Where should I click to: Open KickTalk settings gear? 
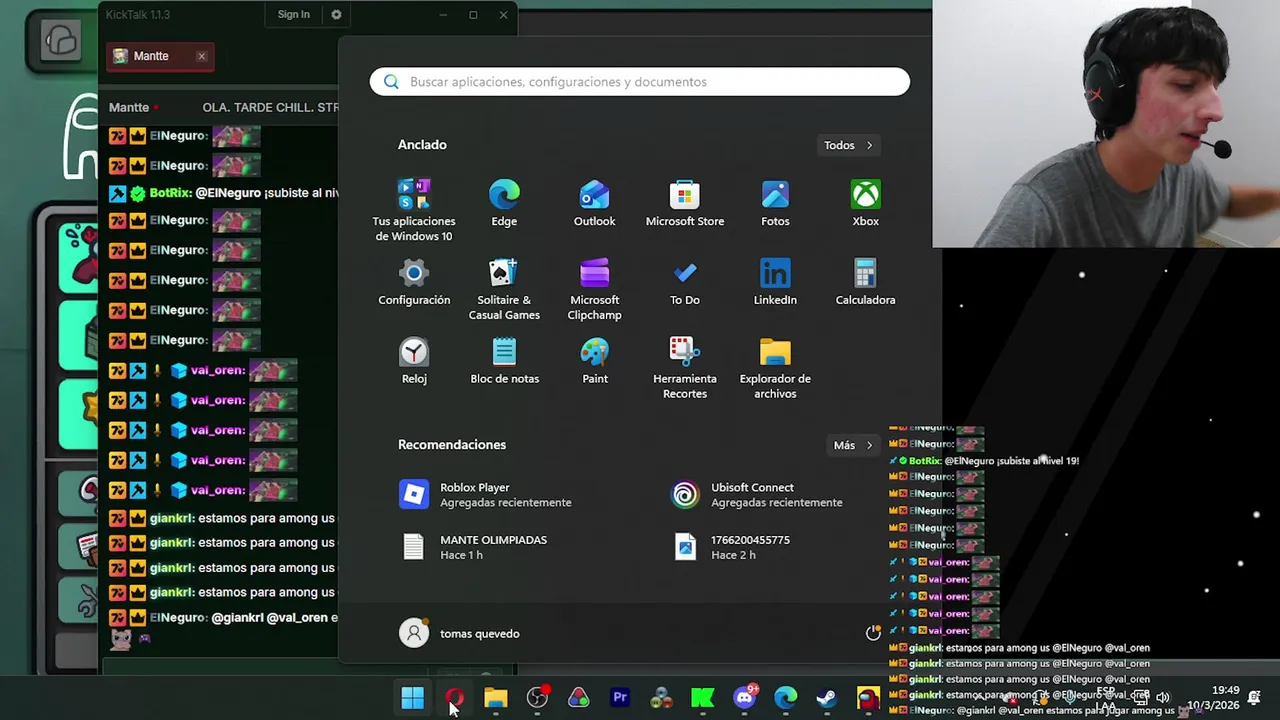pos(336,15)
